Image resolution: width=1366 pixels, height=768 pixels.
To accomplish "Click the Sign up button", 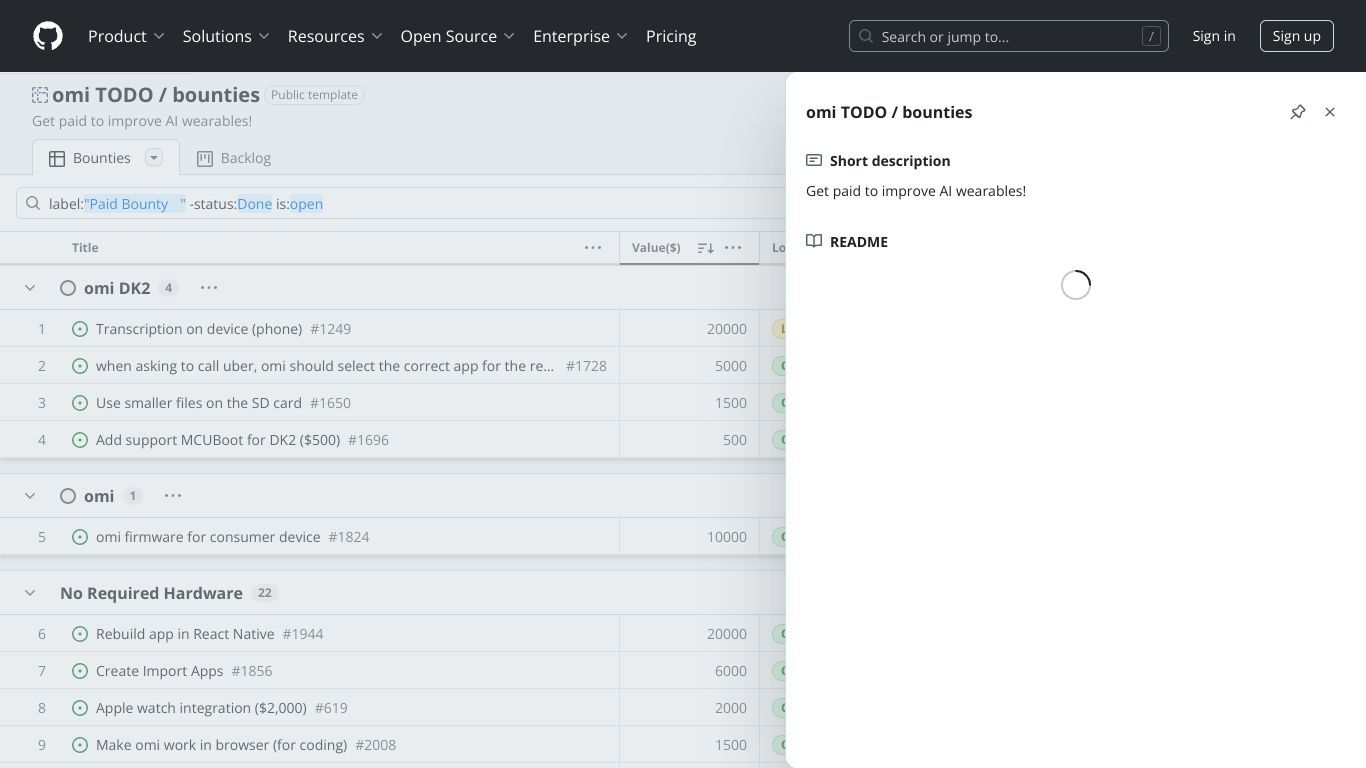I will tap(1297, 36).
